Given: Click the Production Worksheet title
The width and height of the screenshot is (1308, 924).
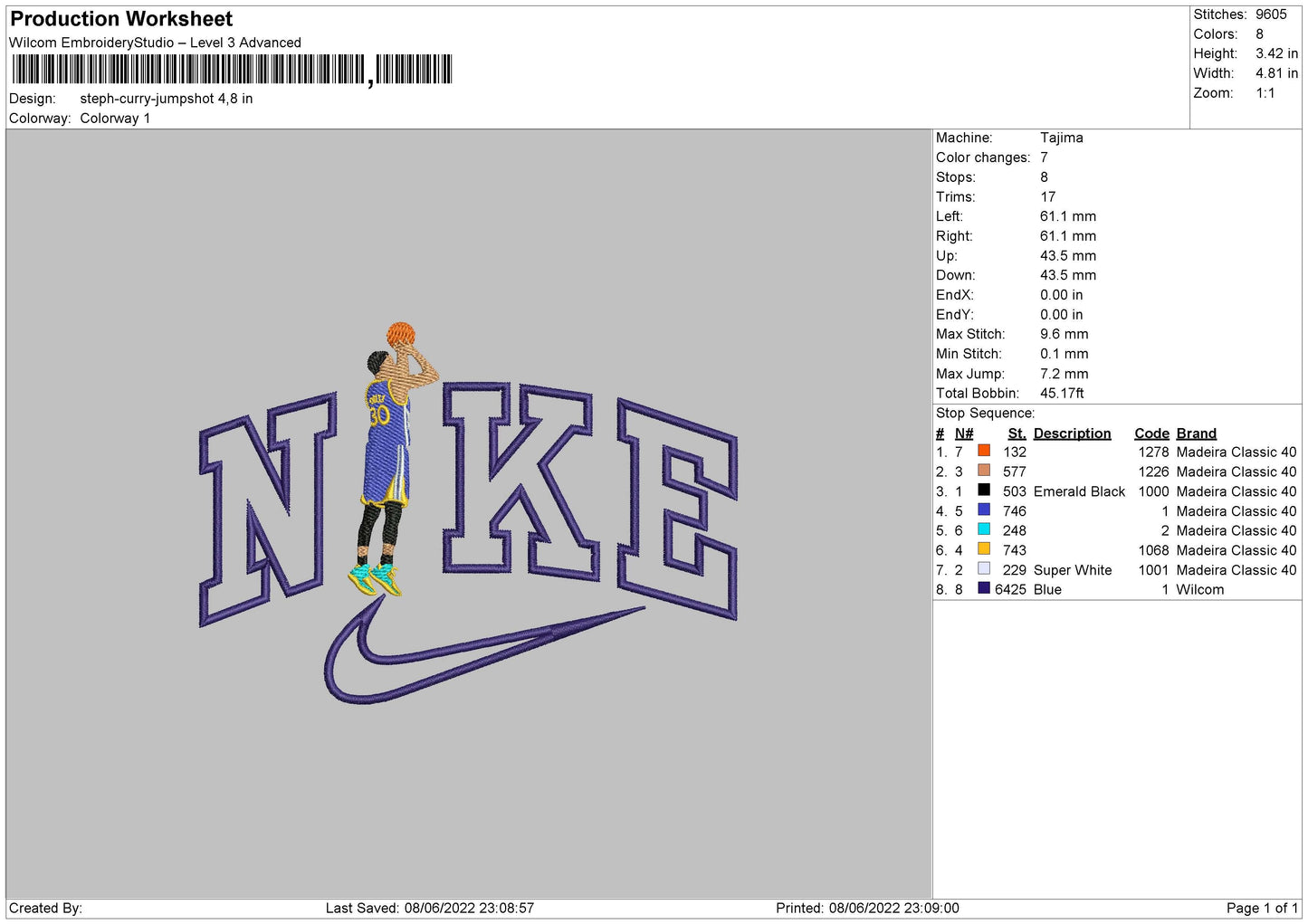Looking at the screenshot, I should pos(121,19).
